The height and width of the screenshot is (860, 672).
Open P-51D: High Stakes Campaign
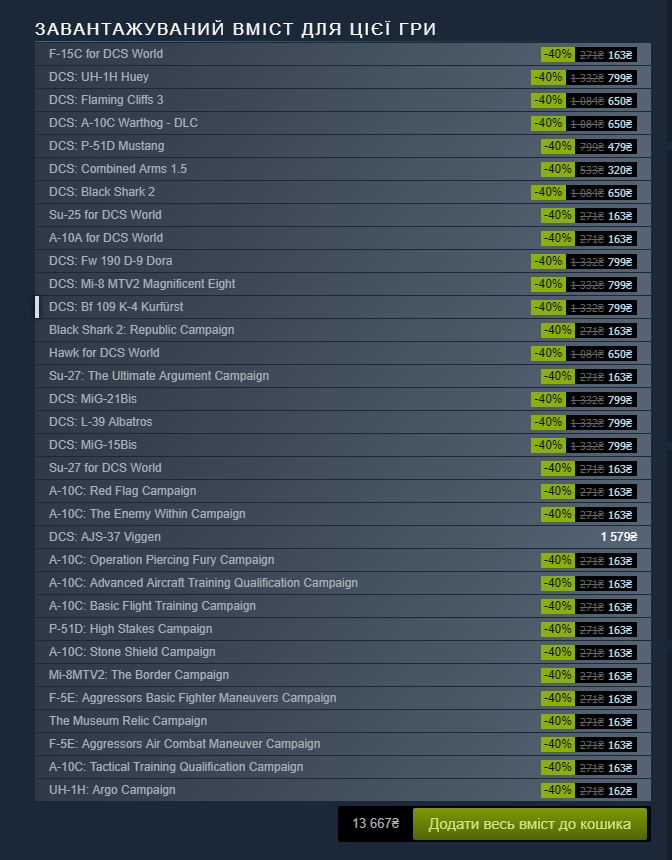point(343,630)
